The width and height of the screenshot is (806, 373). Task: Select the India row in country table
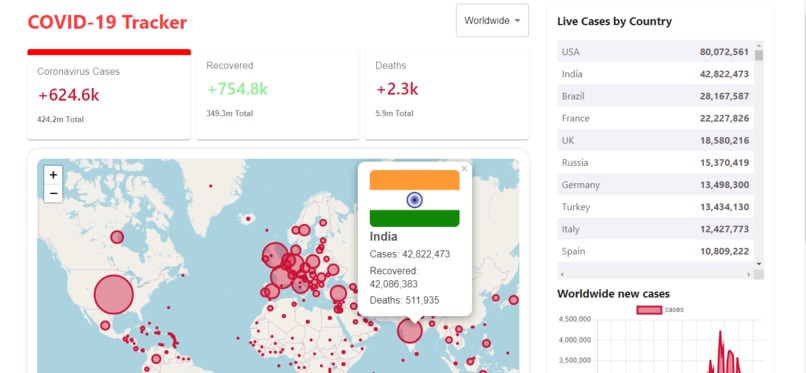click(655, 73)
